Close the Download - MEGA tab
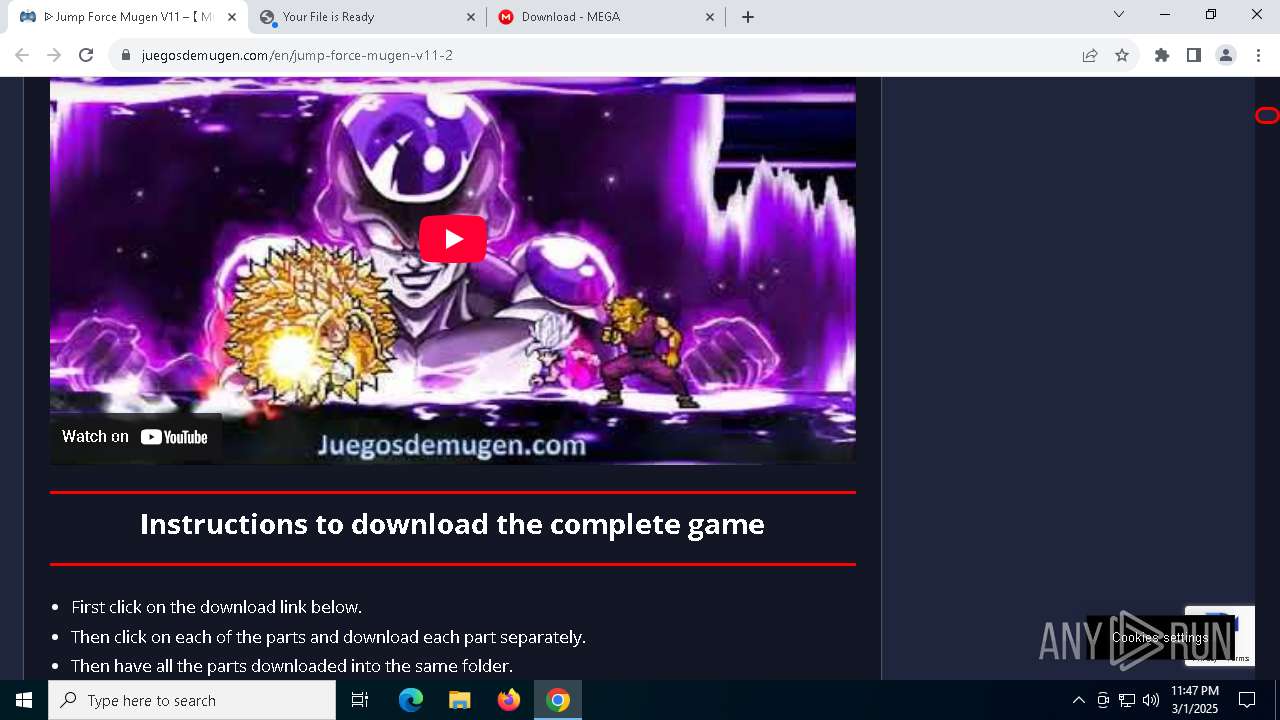 click(x=710, y=17)
